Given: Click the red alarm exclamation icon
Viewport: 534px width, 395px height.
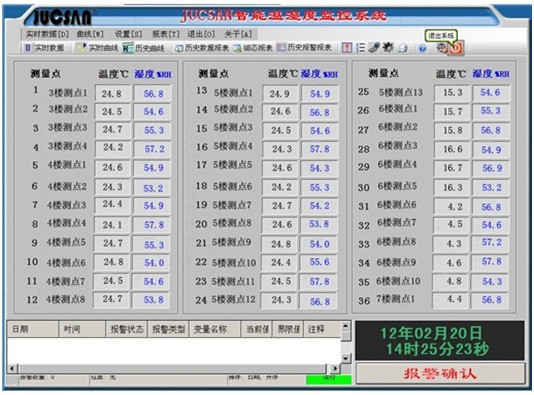Looking at the screenshot, I should click(x=347, y=48).
